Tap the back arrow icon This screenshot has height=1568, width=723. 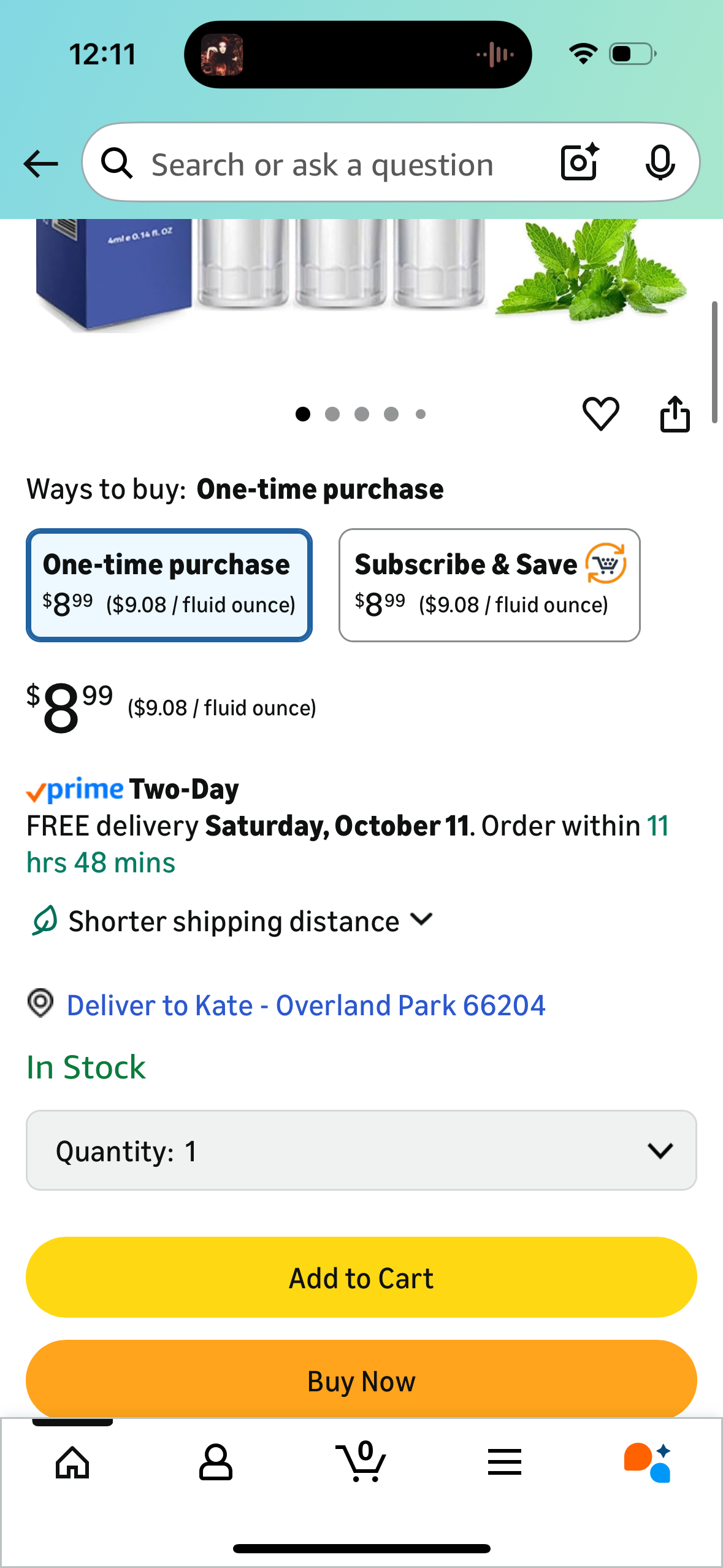point(41,164)
